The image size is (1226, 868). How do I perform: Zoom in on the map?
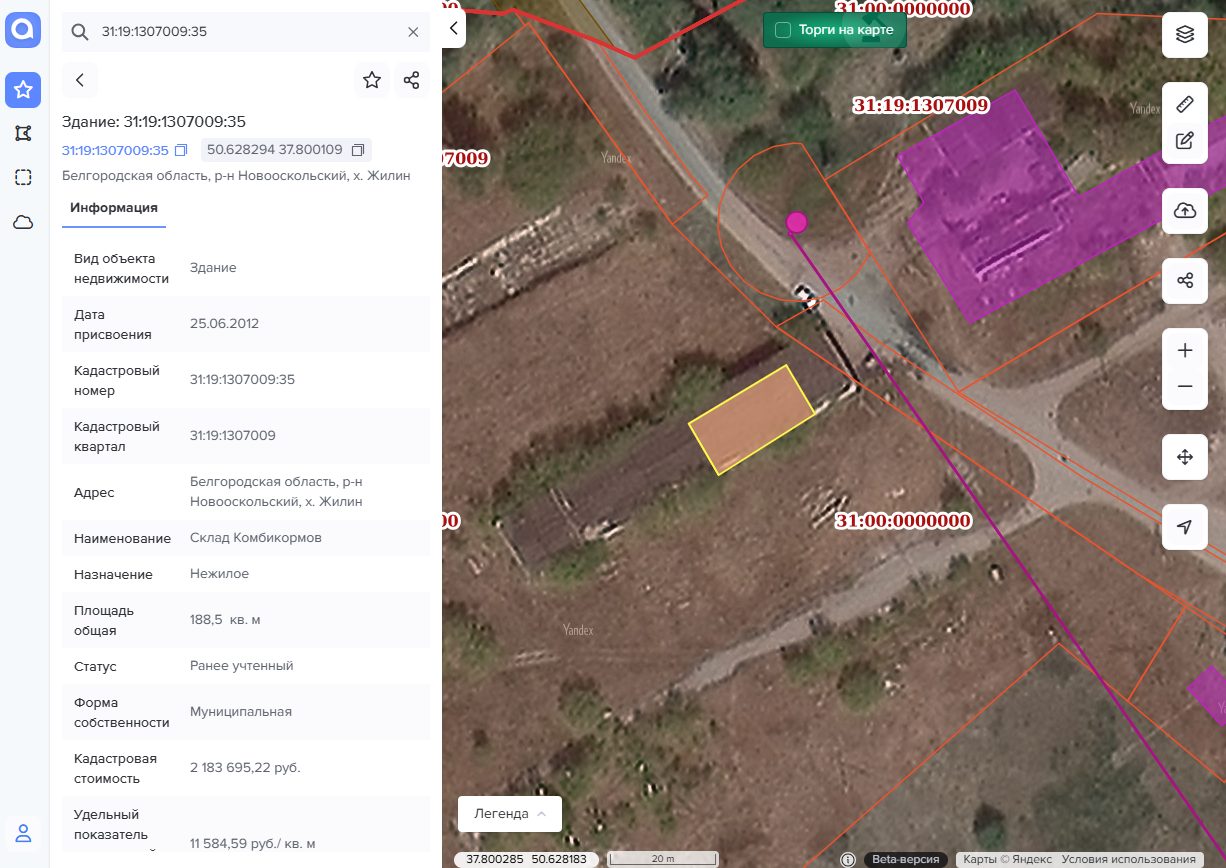point(1185,351)
